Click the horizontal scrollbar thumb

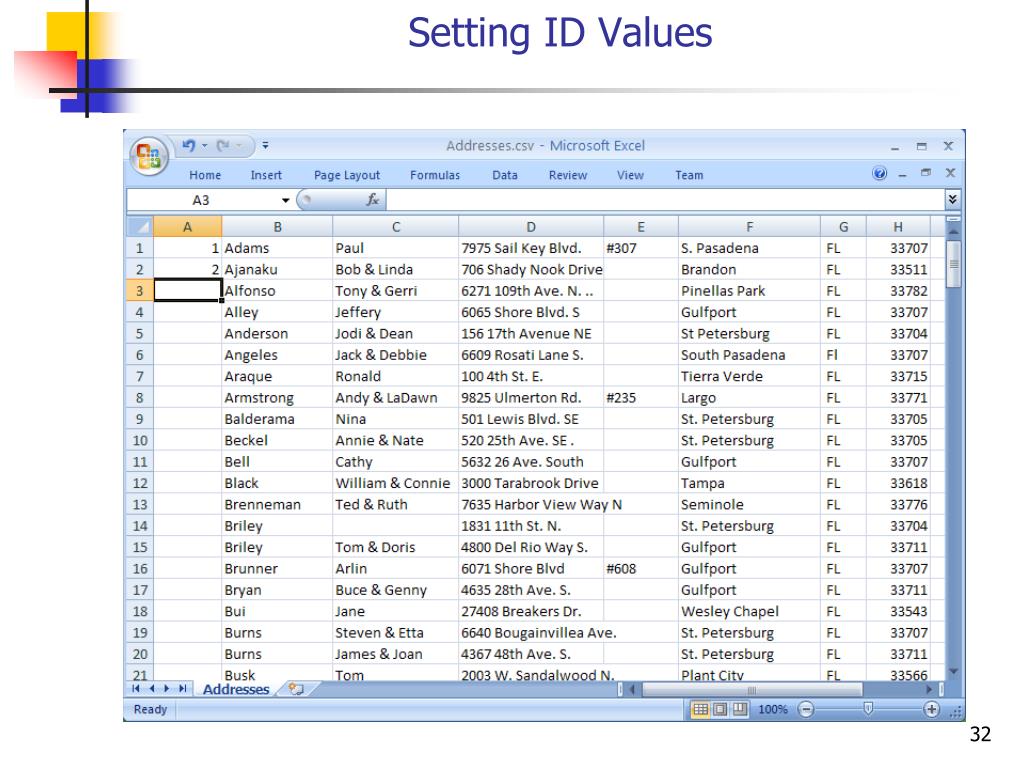[752, 689]
